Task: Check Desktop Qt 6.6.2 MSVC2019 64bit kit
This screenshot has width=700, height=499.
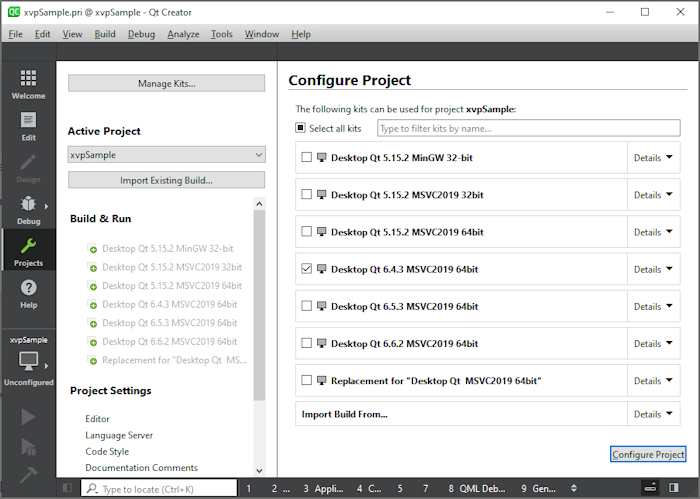Action: [x=306, y=343]
